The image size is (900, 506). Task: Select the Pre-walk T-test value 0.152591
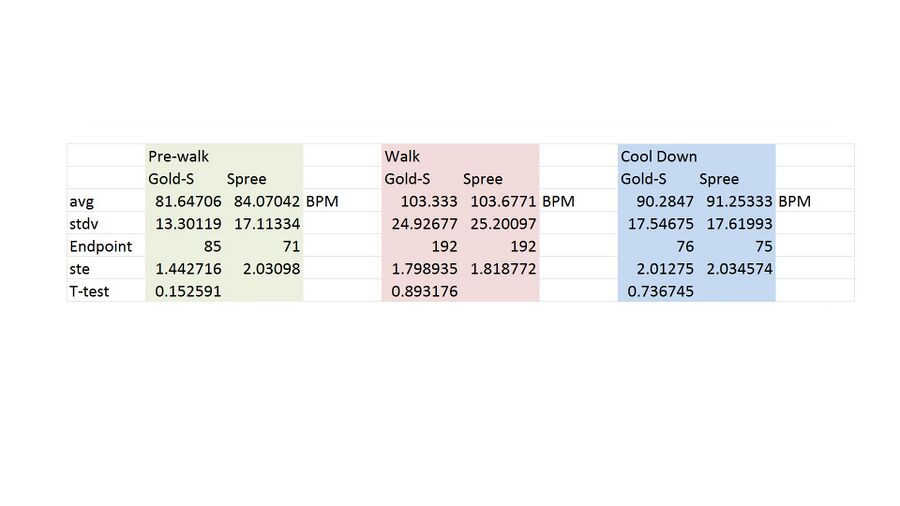188,291
